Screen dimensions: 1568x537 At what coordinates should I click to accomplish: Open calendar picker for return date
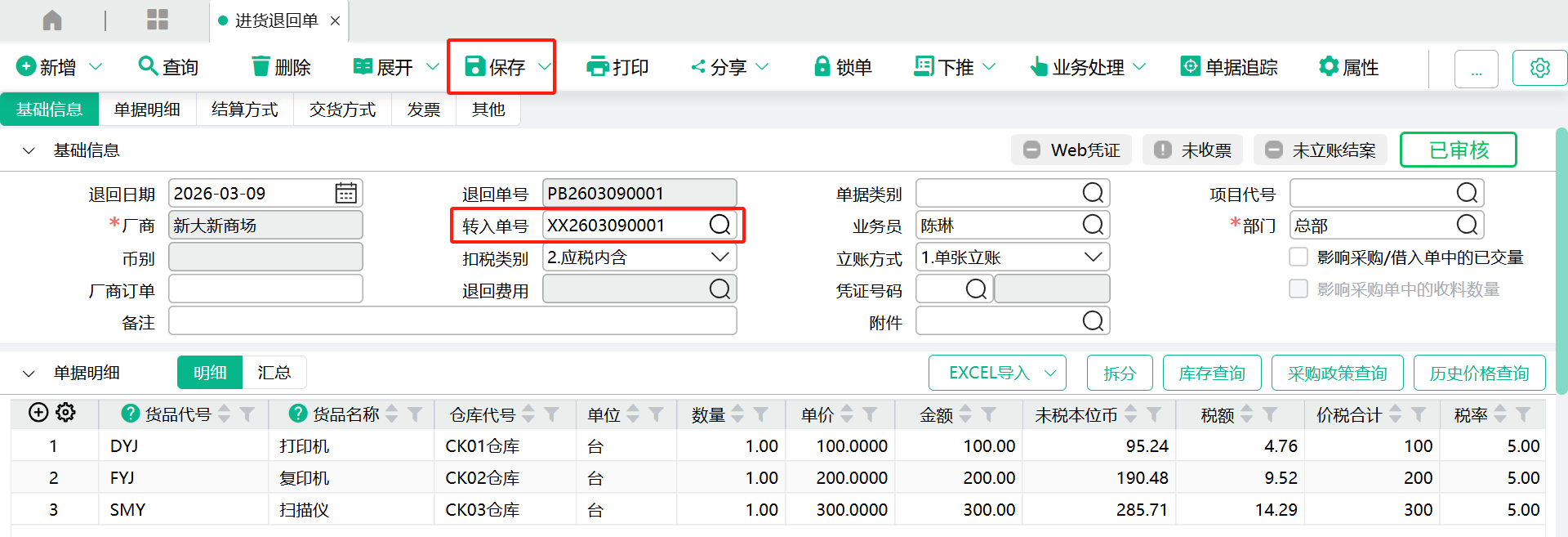click(345, 194)
